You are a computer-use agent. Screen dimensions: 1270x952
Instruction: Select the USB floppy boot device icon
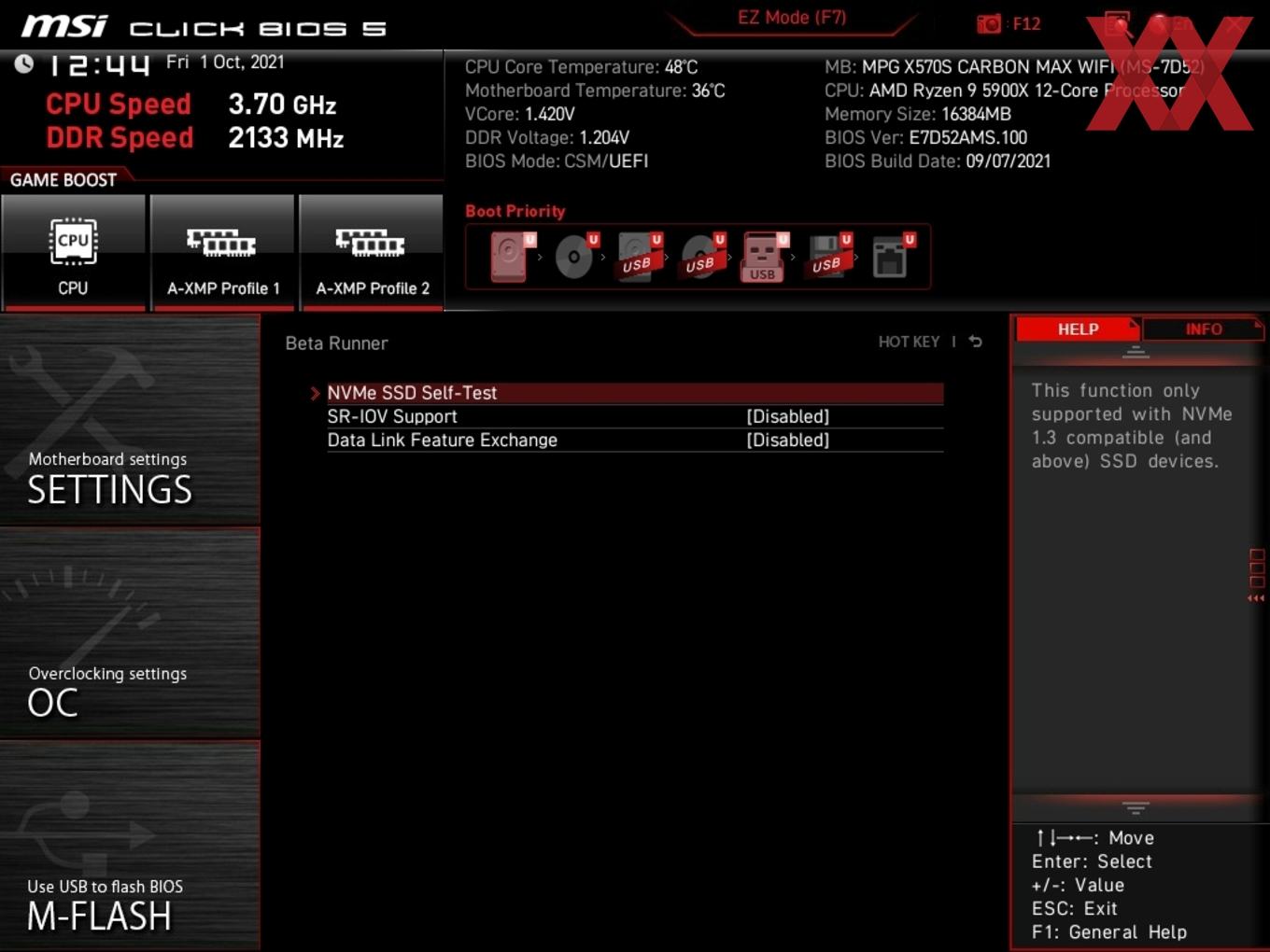(x=829, y=256)
